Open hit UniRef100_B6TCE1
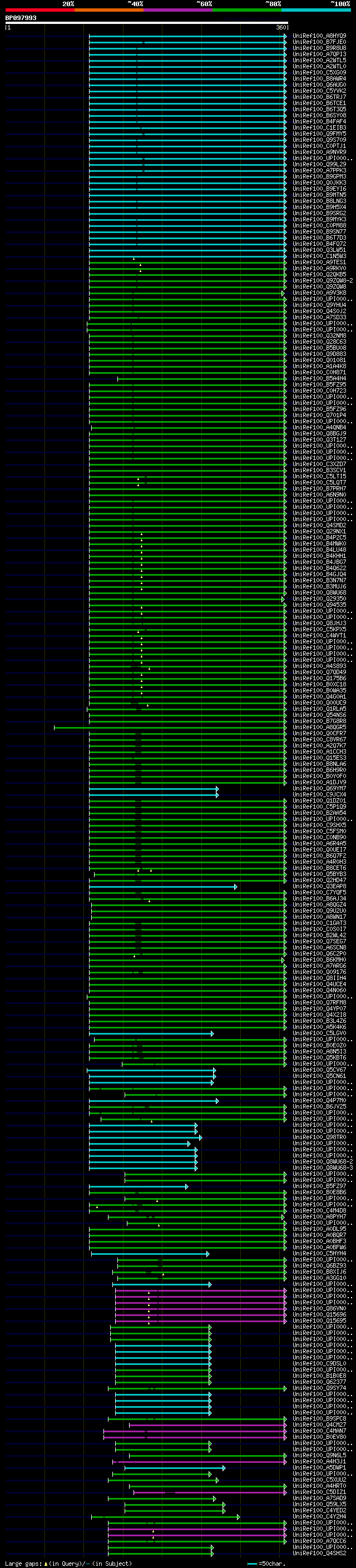The width and height of the screenshot is (356, 1568). point(319,103)
